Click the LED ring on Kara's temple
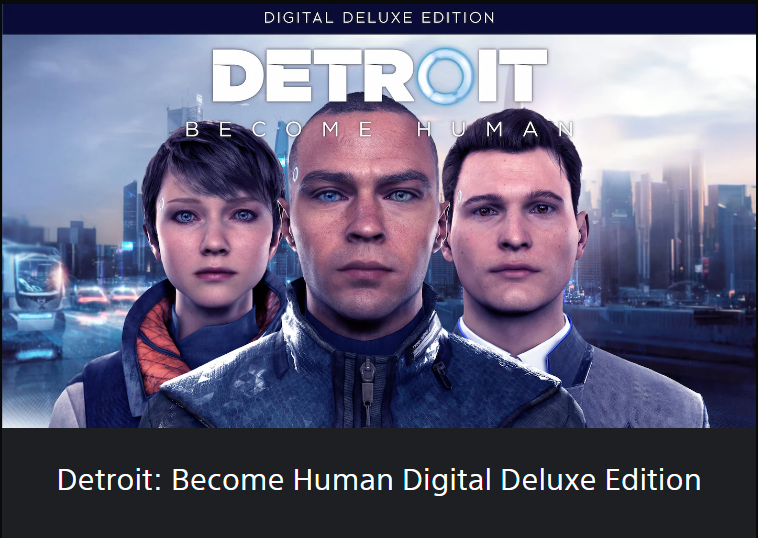 click(160, 204)
